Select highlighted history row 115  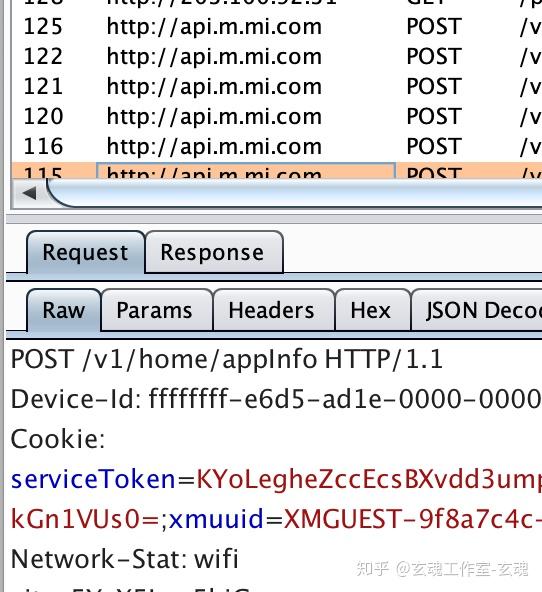click(x=277, y=171)
